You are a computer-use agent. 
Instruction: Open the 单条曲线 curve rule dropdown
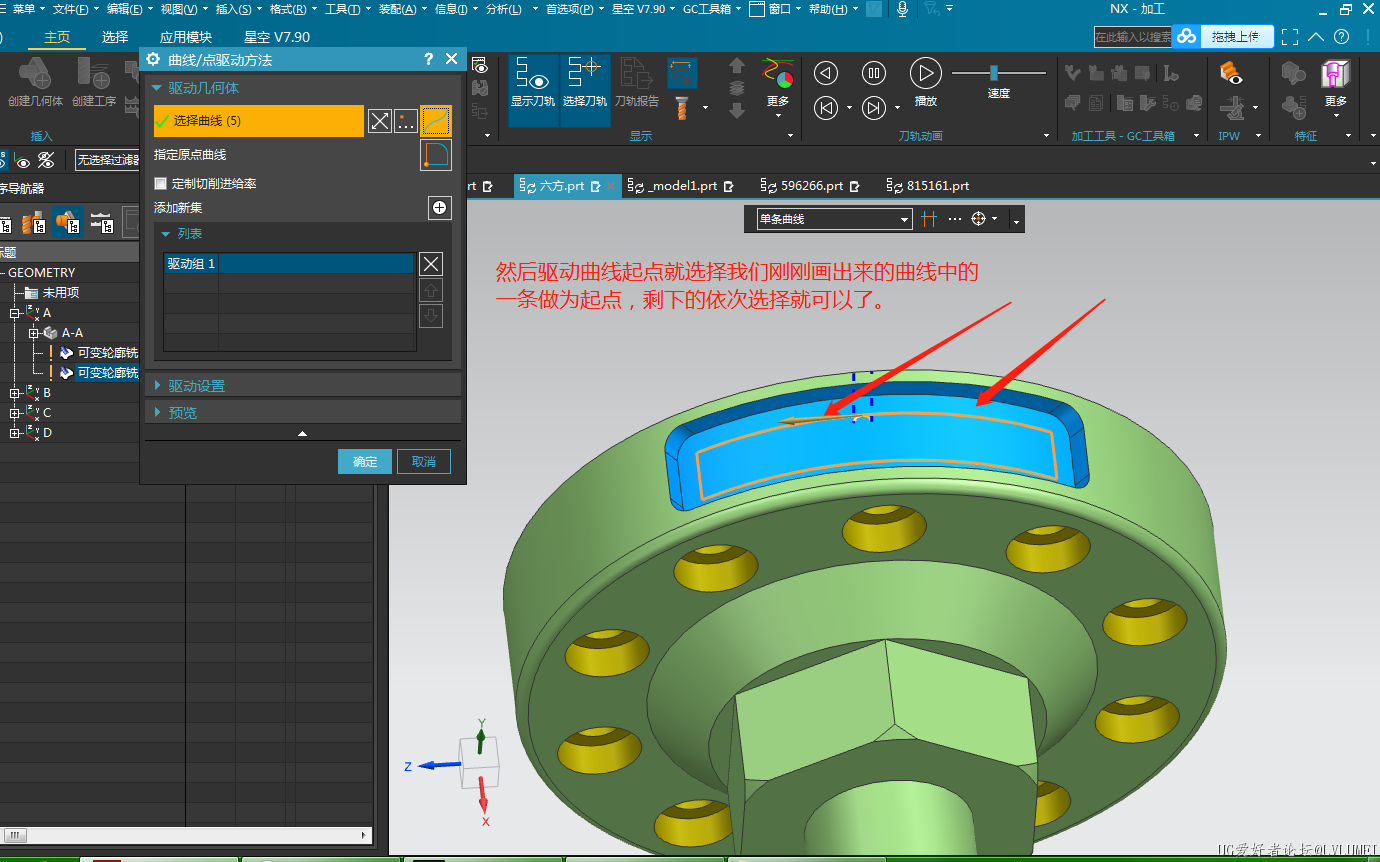(x=835, y=219)
